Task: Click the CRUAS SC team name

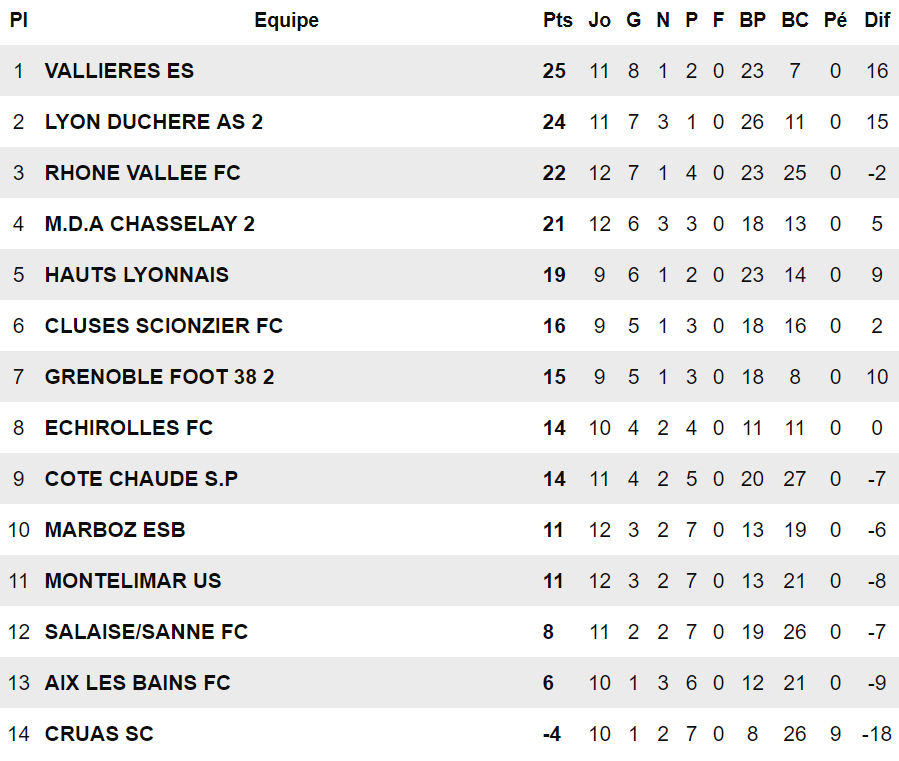Action: click(99, 734)
